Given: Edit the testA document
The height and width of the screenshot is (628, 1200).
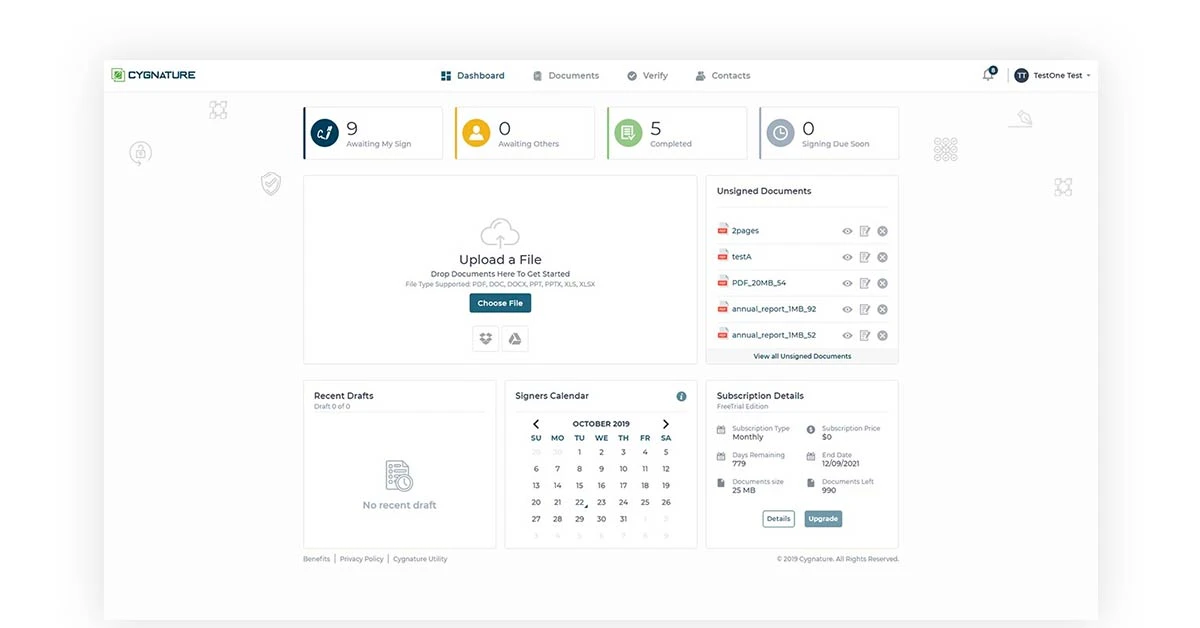Looking at the screenshot, I should coord(864,256).
